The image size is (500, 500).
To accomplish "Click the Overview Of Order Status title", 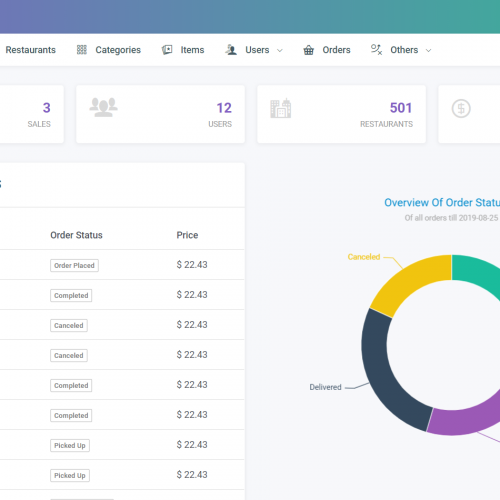I will tap(442, 203).
